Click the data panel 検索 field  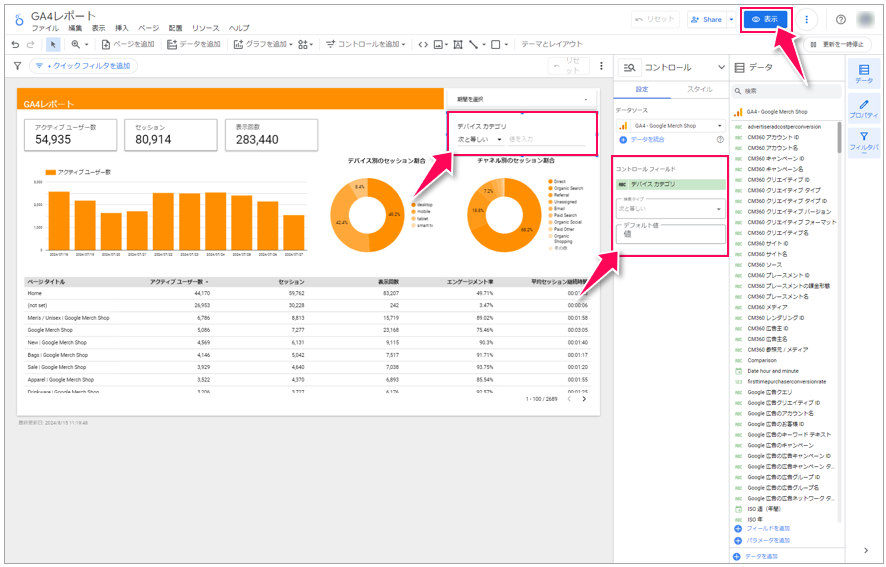(787, 91)
